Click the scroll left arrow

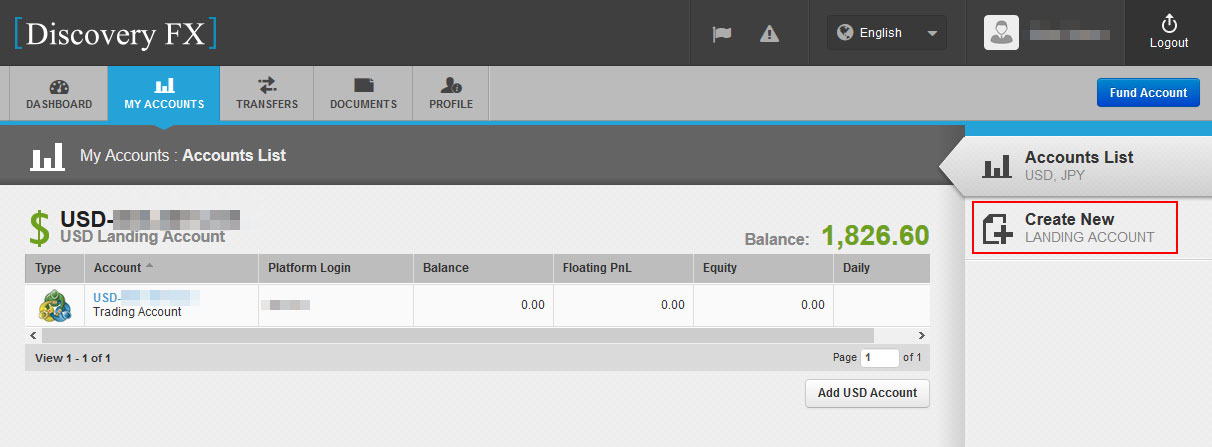32,336
